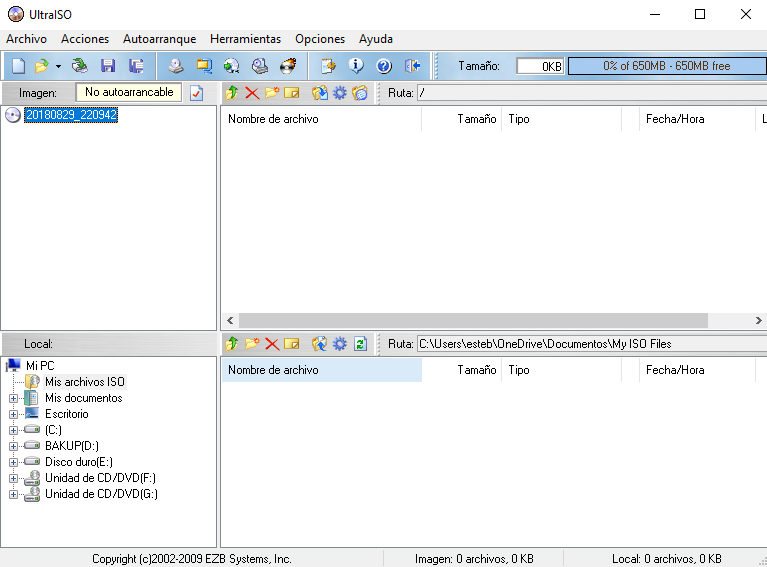Click status text Imagen: 0 archivos, 0 KB
Viewport: 767px width, 567px height.
pos(474,559)
